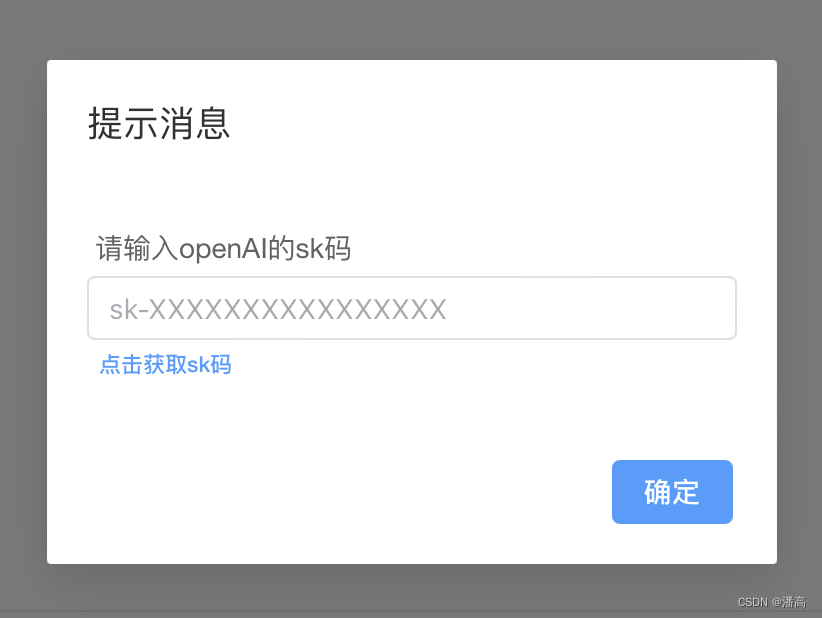The height and width of the screenshot is (618, 822).
Task: Click blank space between title and label
Action: pyautogui.click(x=412, y=186)
